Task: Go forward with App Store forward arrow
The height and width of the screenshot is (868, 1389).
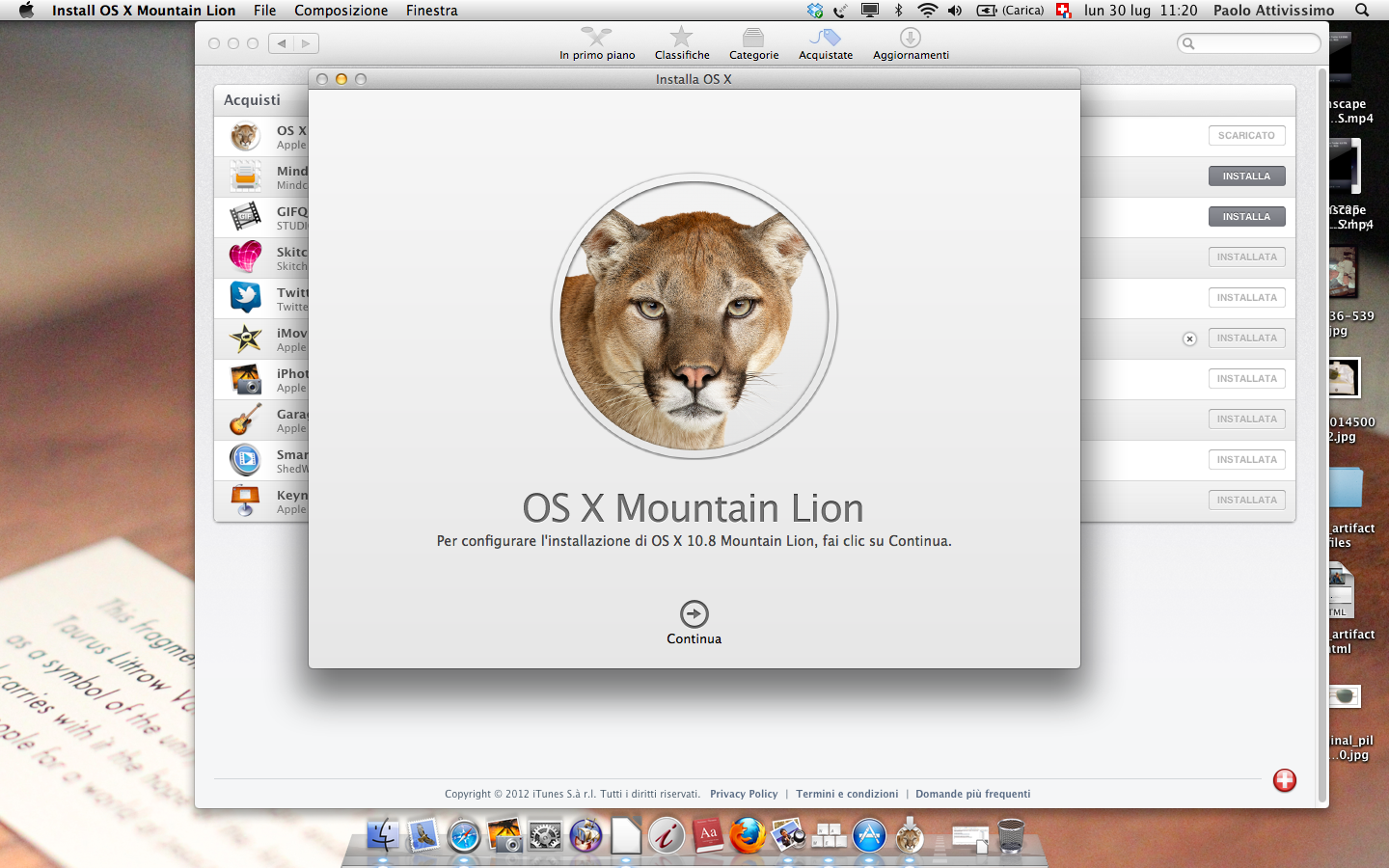Action: pyautogui.click(x=307, y=43)
